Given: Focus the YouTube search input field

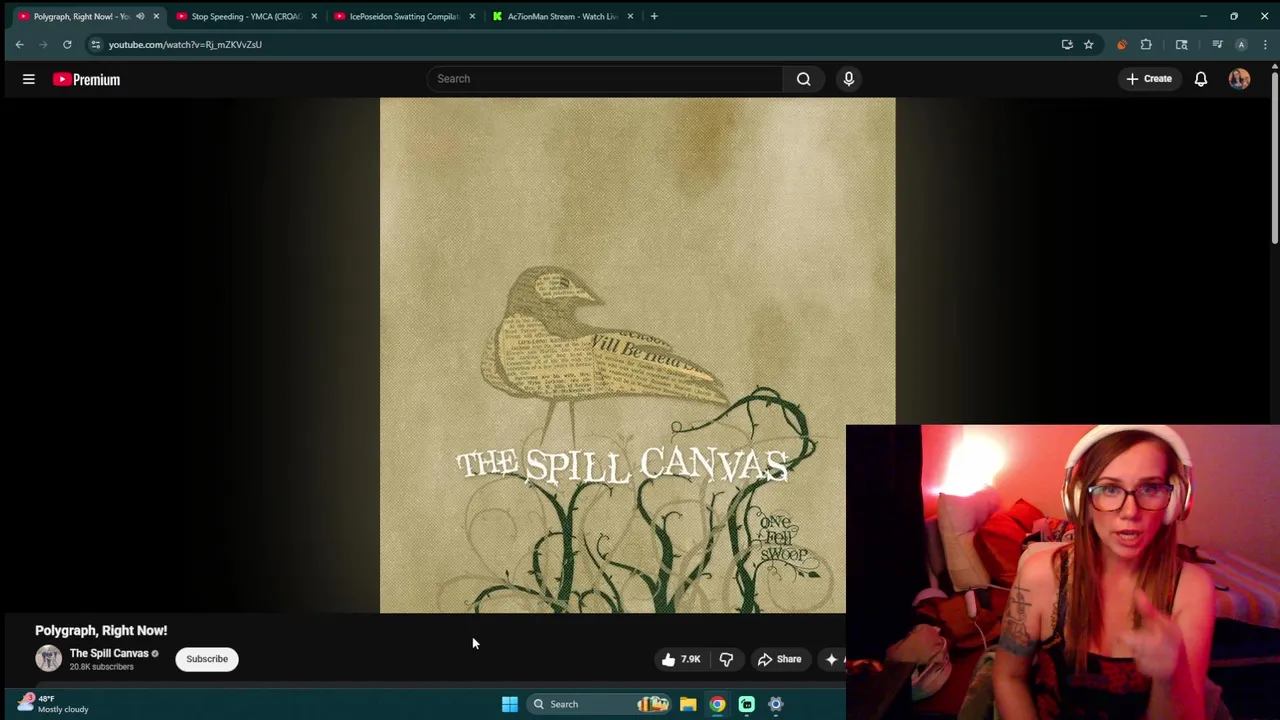Looking at the screenshot, I should tap(605, 79).
